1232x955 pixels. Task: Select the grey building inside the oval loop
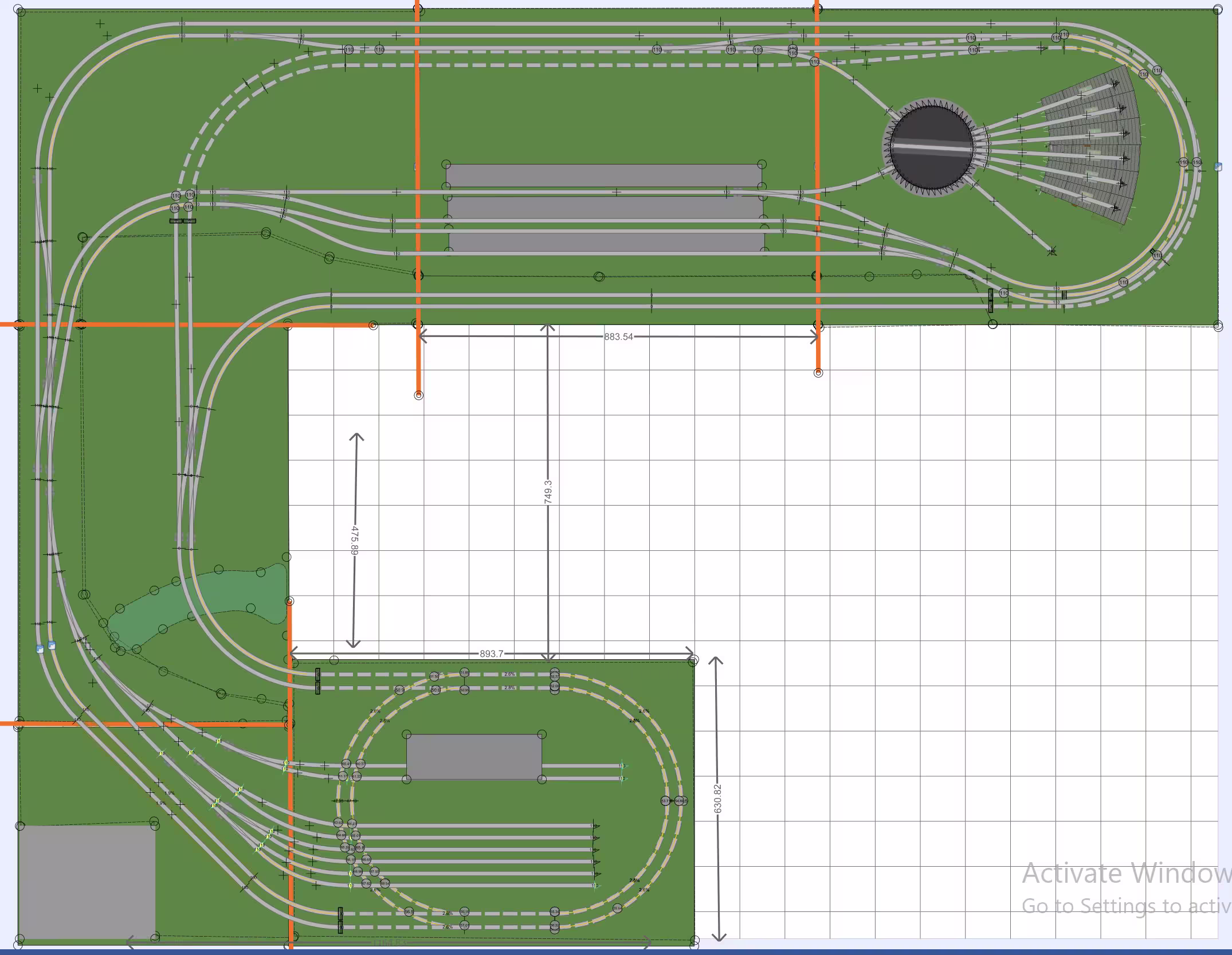tap(474, 757)
